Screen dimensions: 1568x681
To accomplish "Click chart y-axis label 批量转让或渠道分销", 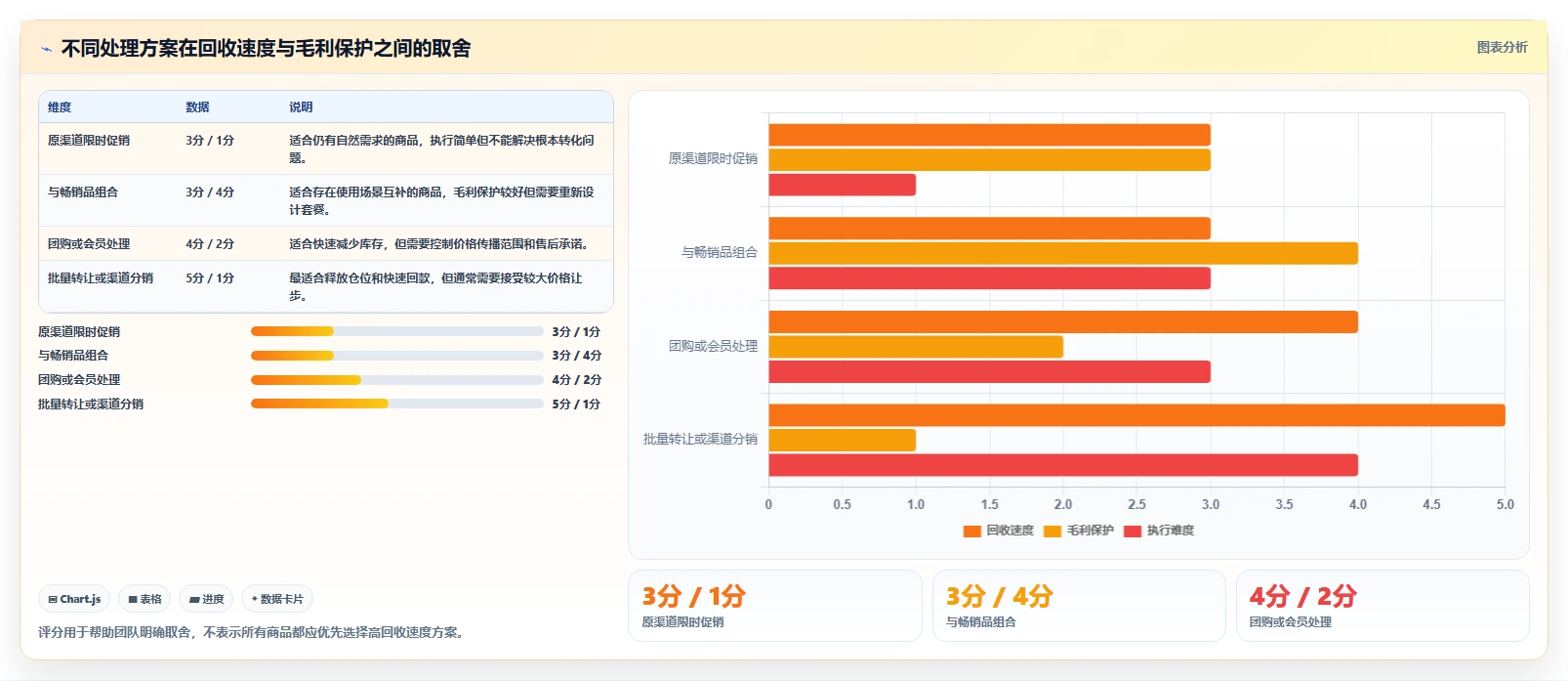I will click(x=700, y=440).
